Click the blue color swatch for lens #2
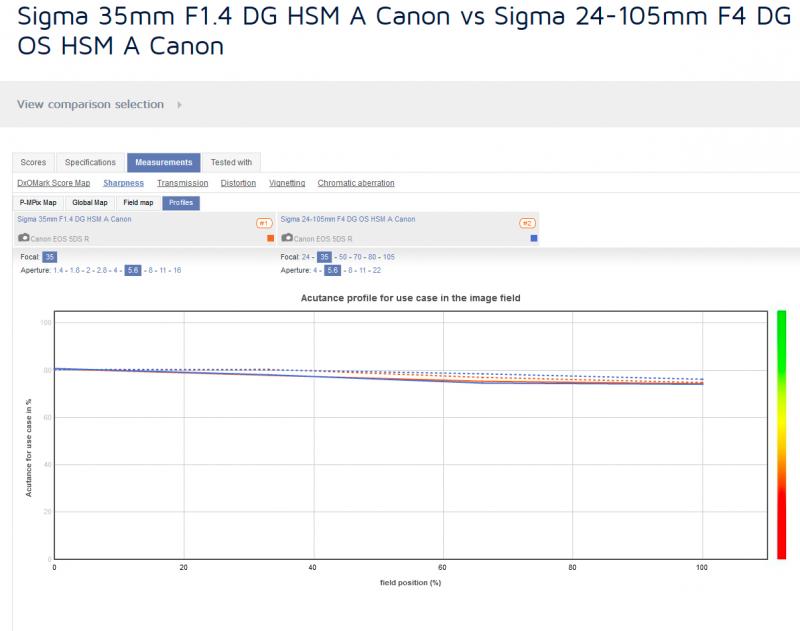 pyautogui.click(x=534, y=238)
